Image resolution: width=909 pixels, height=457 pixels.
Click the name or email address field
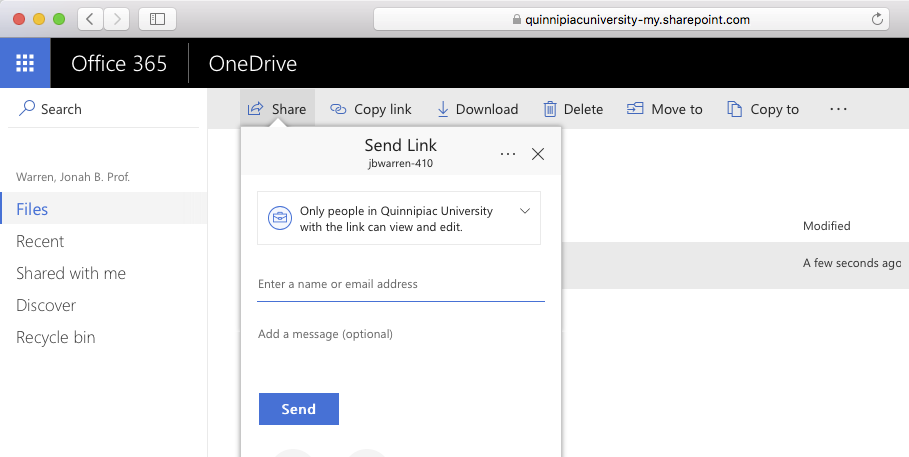coord(400,285)
